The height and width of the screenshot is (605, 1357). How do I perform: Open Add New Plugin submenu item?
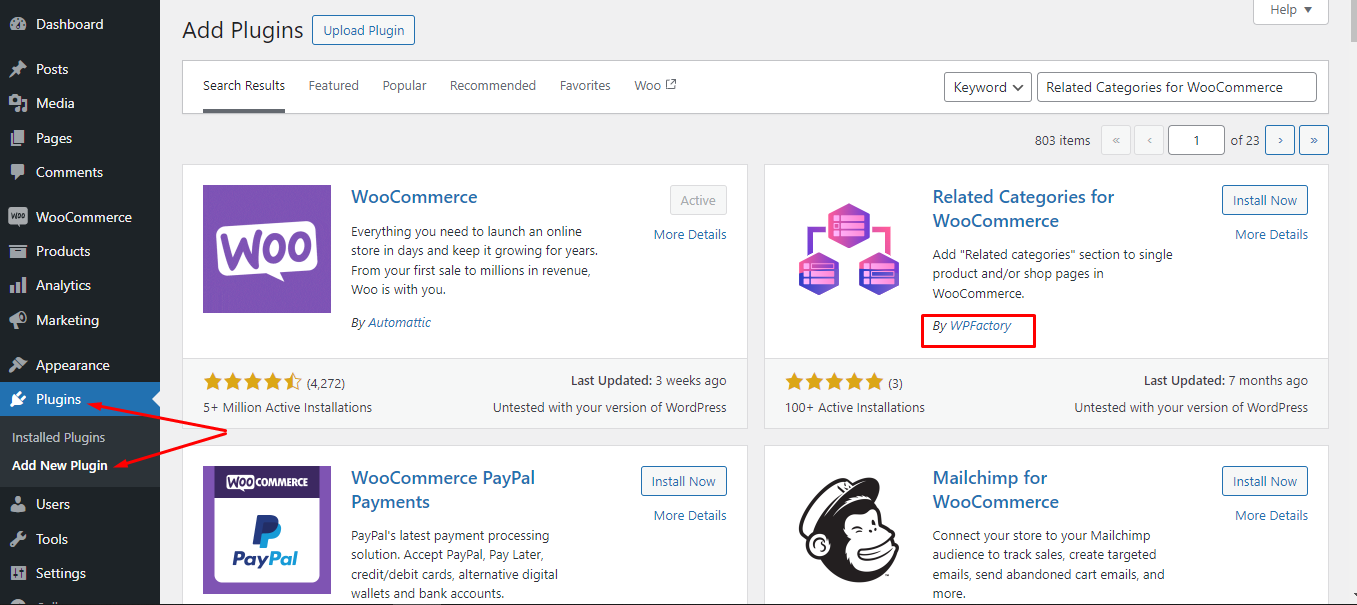60,465
